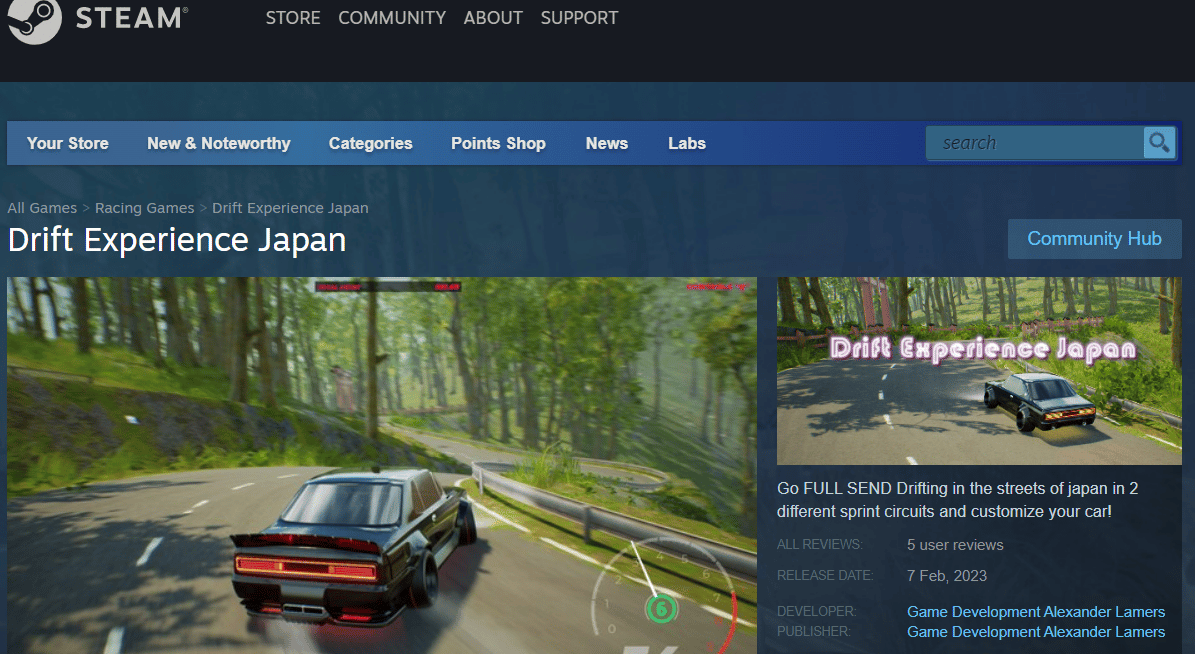Click the publisher link
Screen dimensions: 1195x654
[x=1035, y=631]
